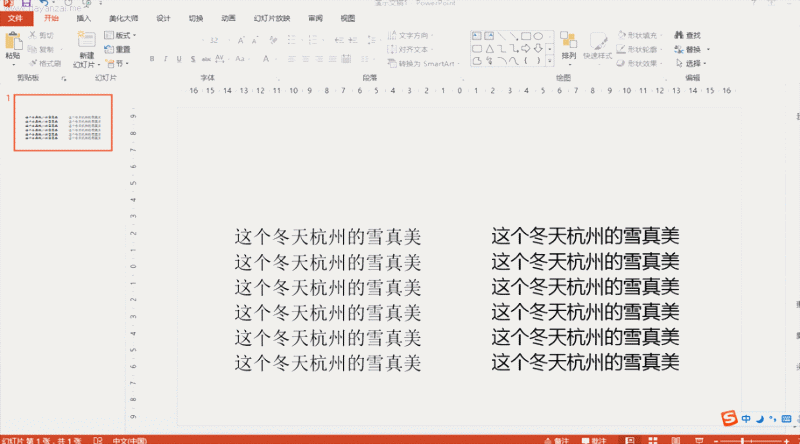Viewport: 800px width, 444px height.
Task: Switch to the Design (设计) tab
Action: pyautogui.click(x=163, y=18)
